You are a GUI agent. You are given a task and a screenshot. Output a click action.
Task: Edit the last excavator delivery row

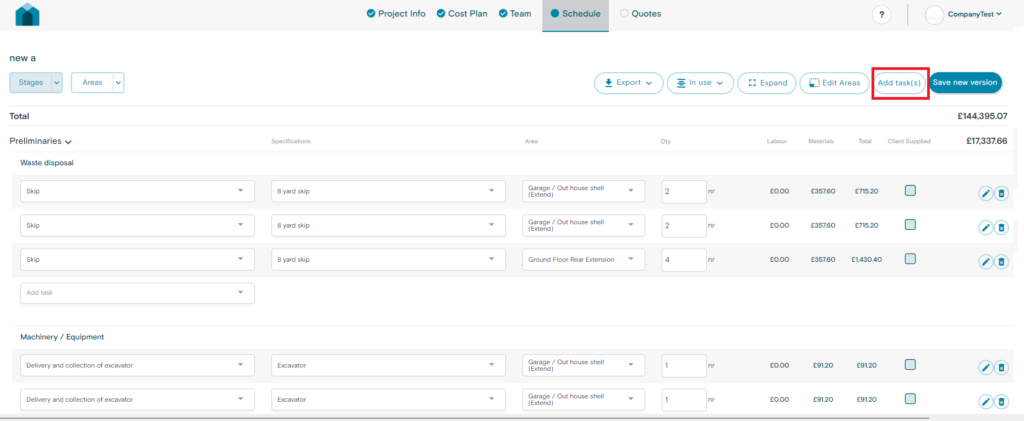[985, 401]
